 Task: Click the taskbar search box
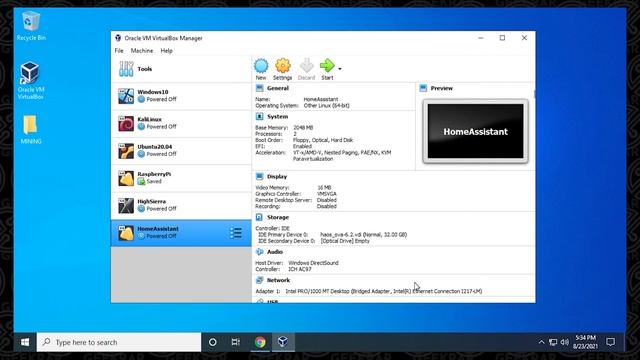click(x=119, y=342)
